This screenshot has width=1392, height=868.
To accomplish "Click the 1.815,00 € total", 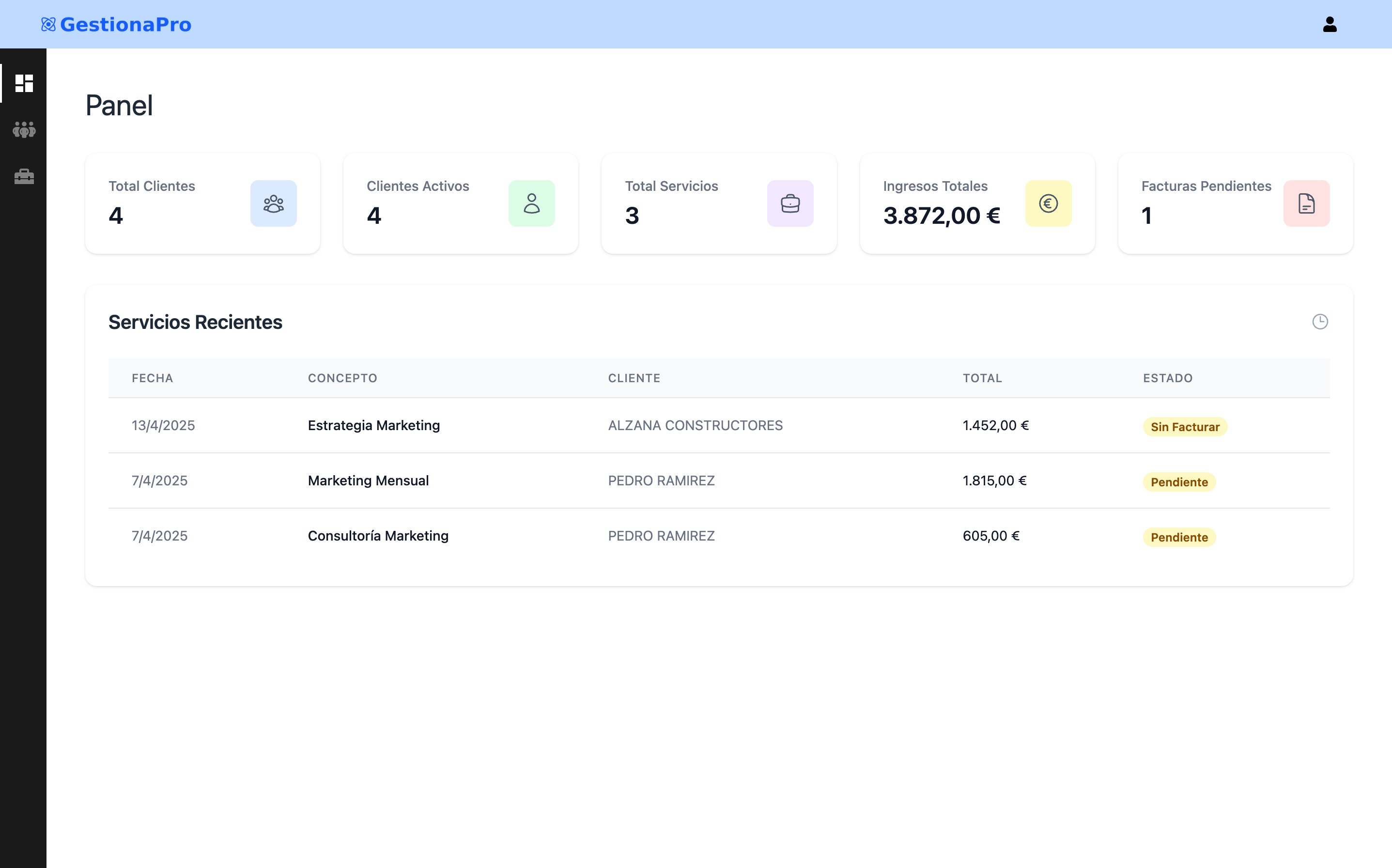I will 994,480.
